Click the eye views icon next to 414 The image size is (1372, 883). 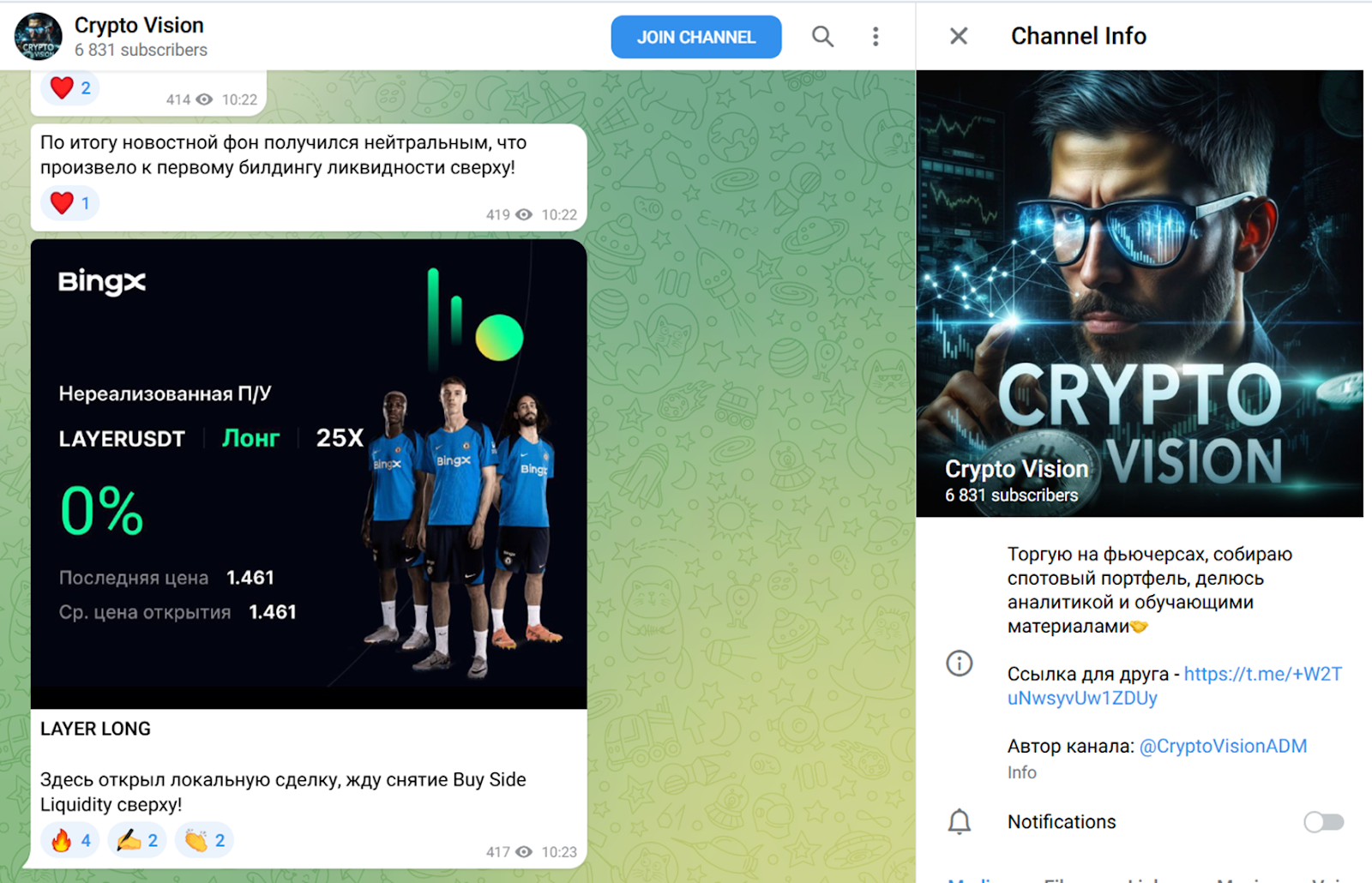point(204,99)
